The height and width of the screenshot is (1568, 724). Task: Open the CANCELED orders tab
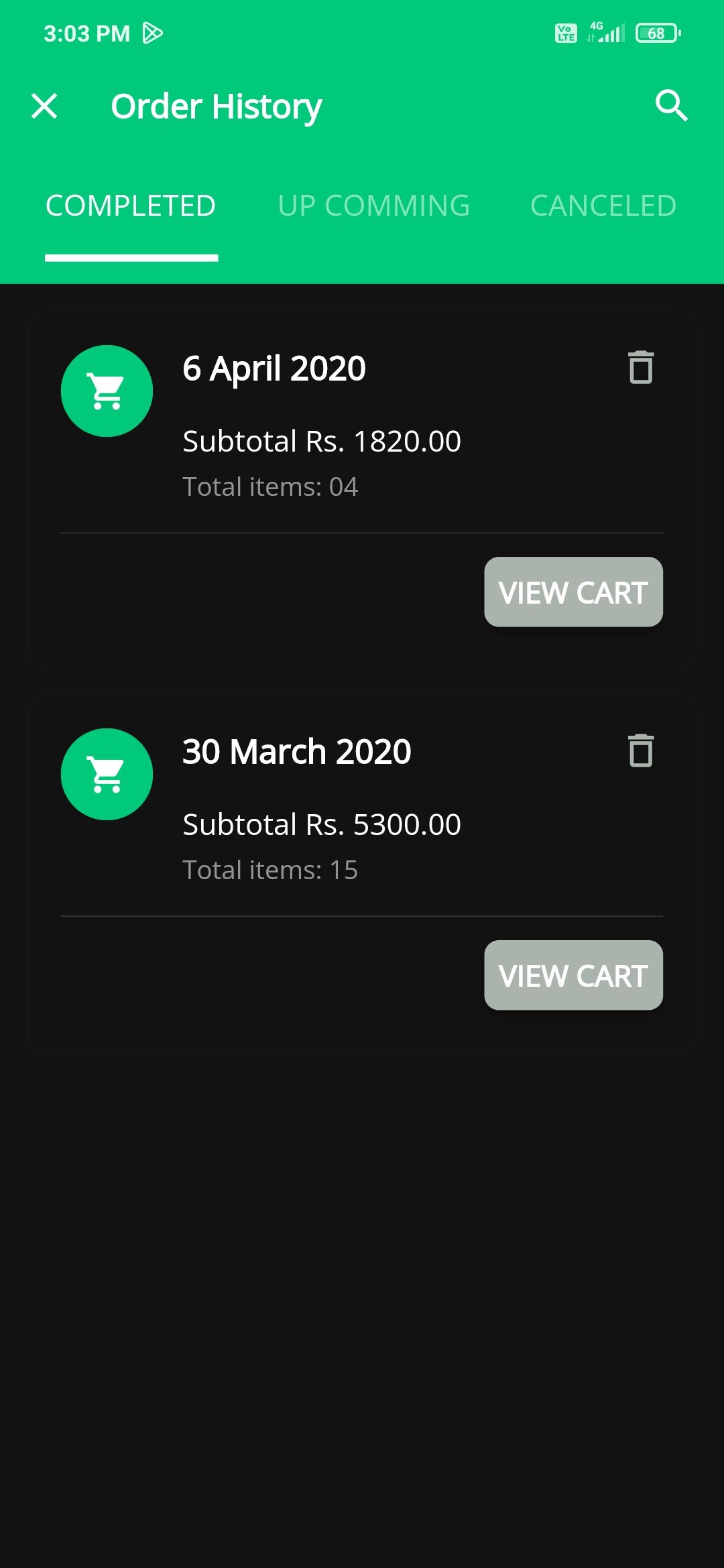[603, 206]
